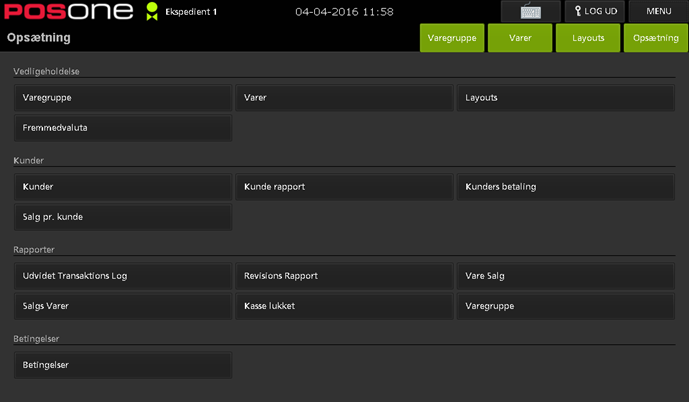Image resolution: width=689 pixels, height=402 pixels.
Task: Click the green Opsætning tab
Action: (656, 38)
